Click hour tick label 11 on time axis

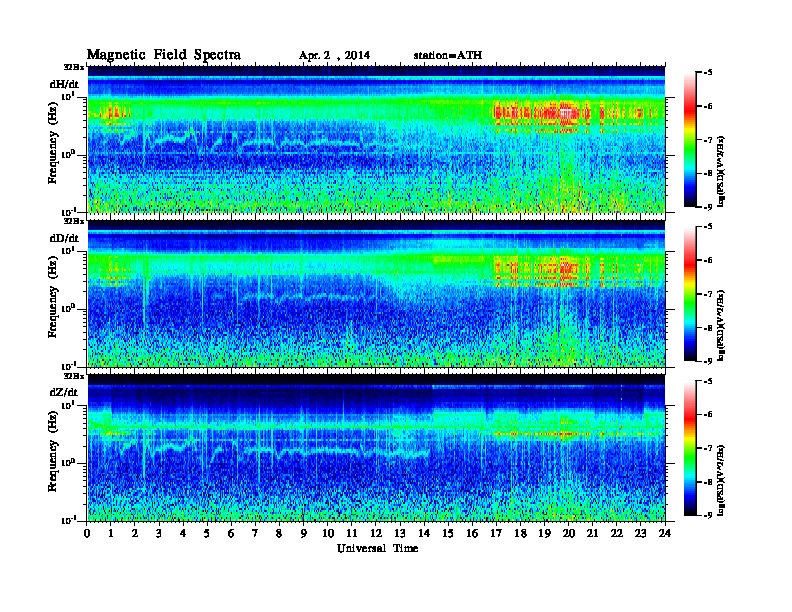(x=352, y=533)
